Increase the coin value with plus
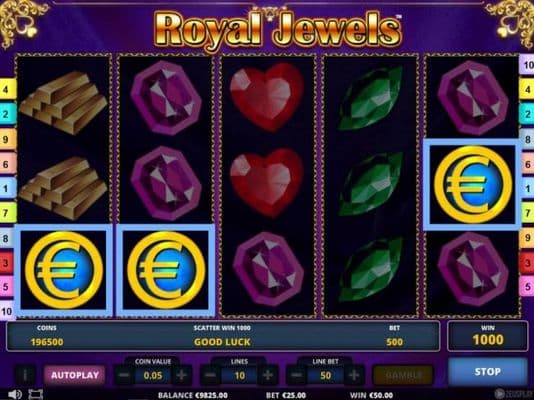Screen dimensions: 534x400 (x=182, y=375)
